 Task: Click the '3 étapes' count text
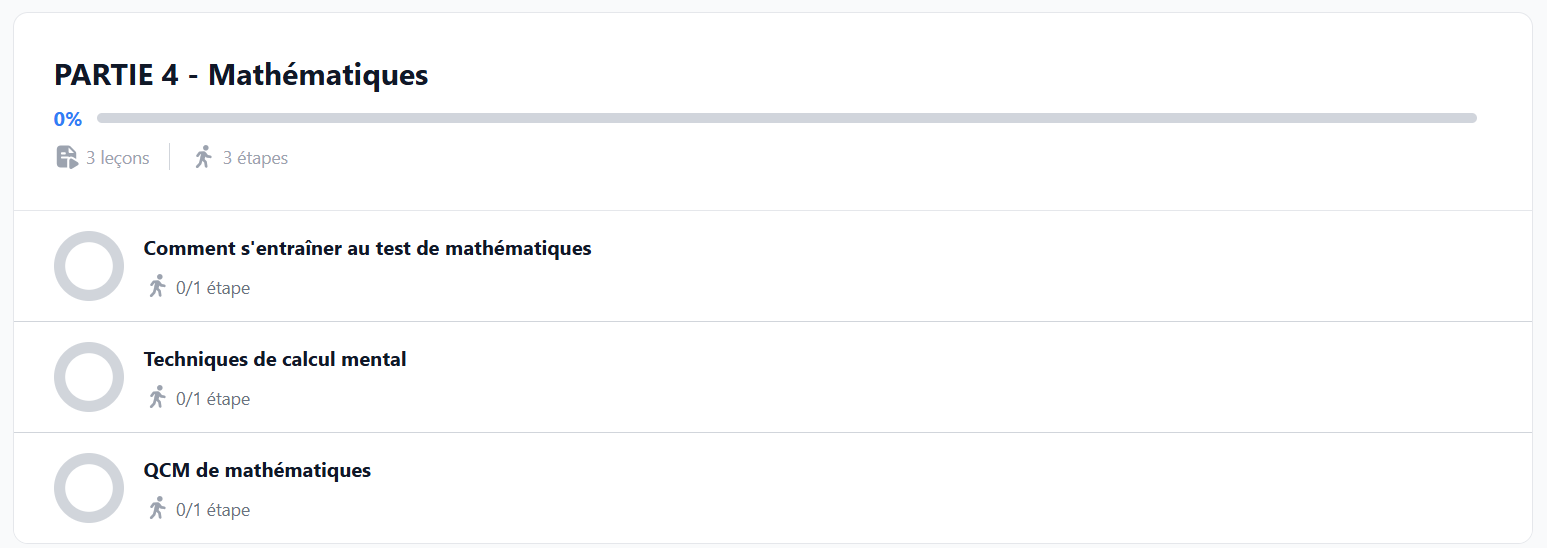[x=255, y=158]
